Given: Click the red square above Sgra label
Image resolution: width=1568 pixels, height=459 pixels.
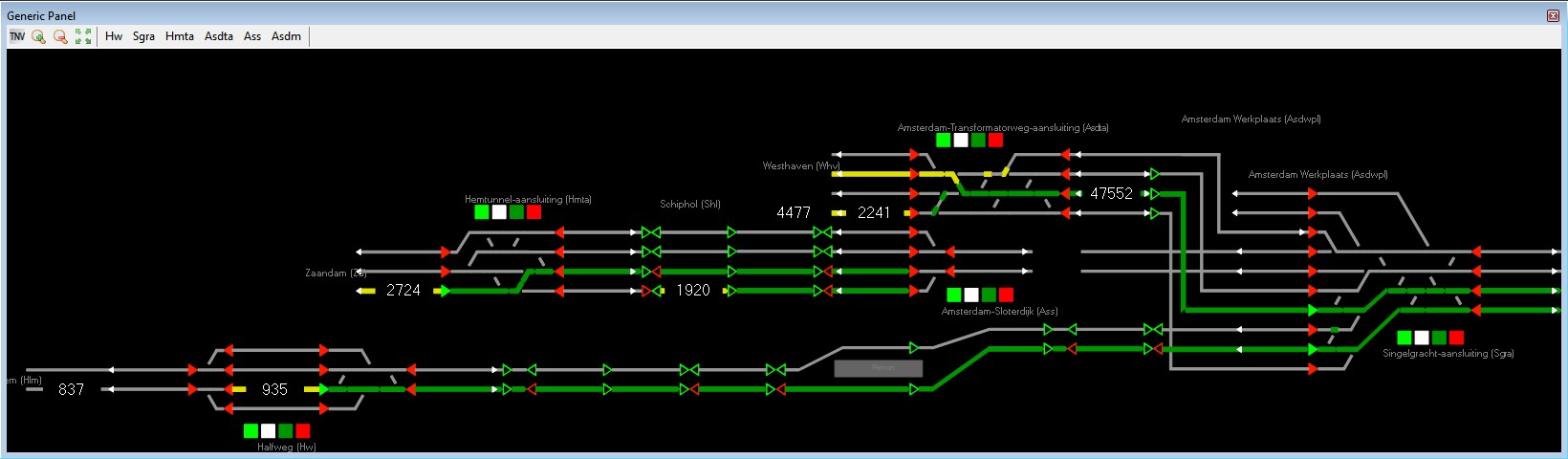Looking at the screenshot, I should click(x=1456, y=338).
